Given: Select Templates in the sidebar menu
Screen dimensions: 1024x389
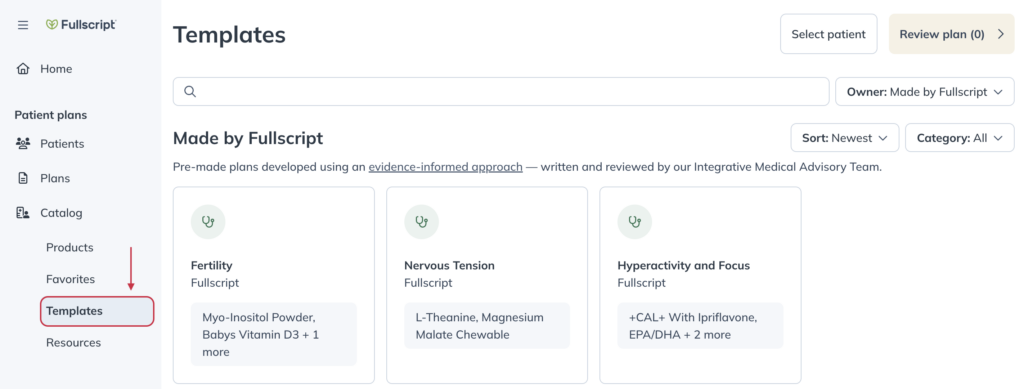Looking at the screenshot, I should (97, 311).
